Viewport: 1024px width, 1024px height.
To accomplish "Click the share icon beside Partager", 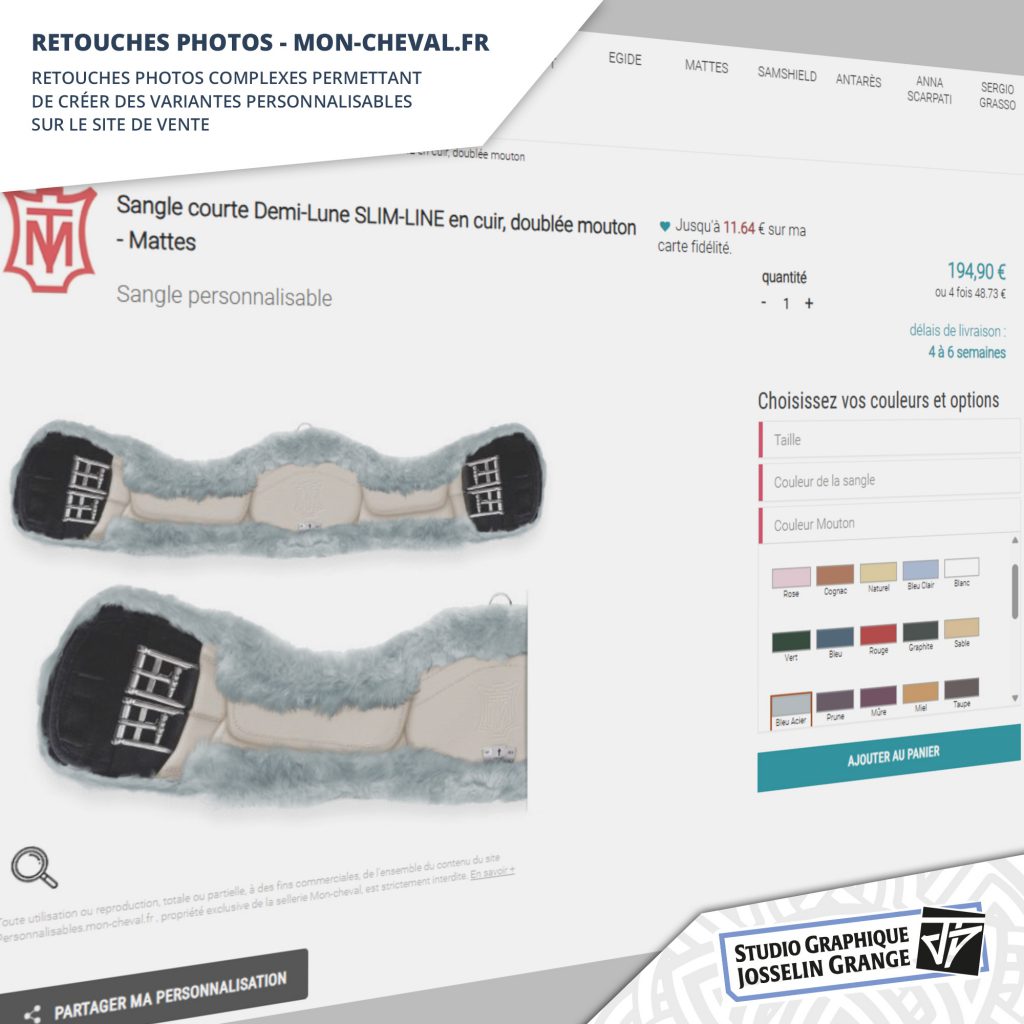I will [x=32, y=1014].
